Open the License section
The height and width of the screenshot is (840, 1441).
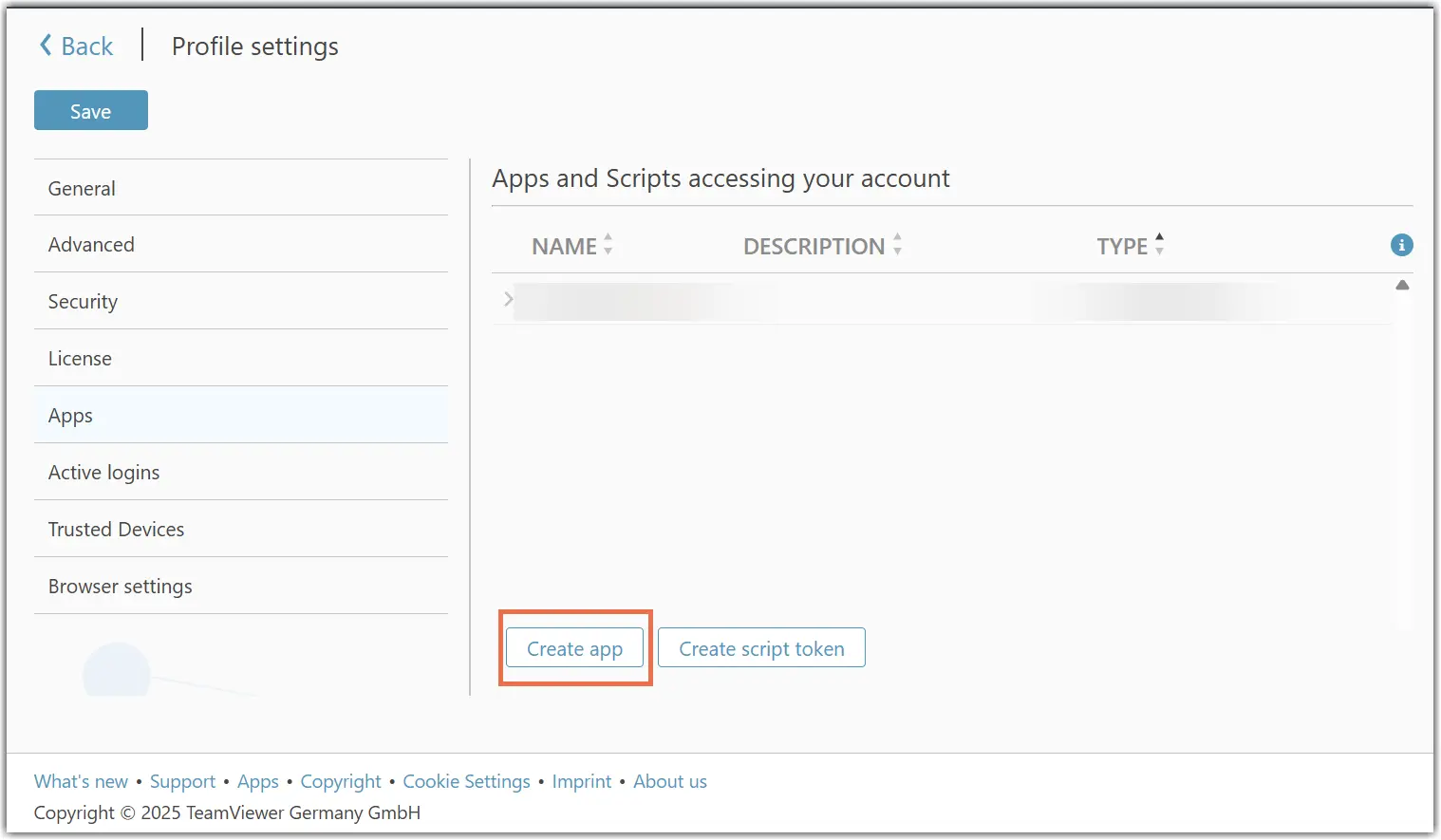(x=241, y=359)
